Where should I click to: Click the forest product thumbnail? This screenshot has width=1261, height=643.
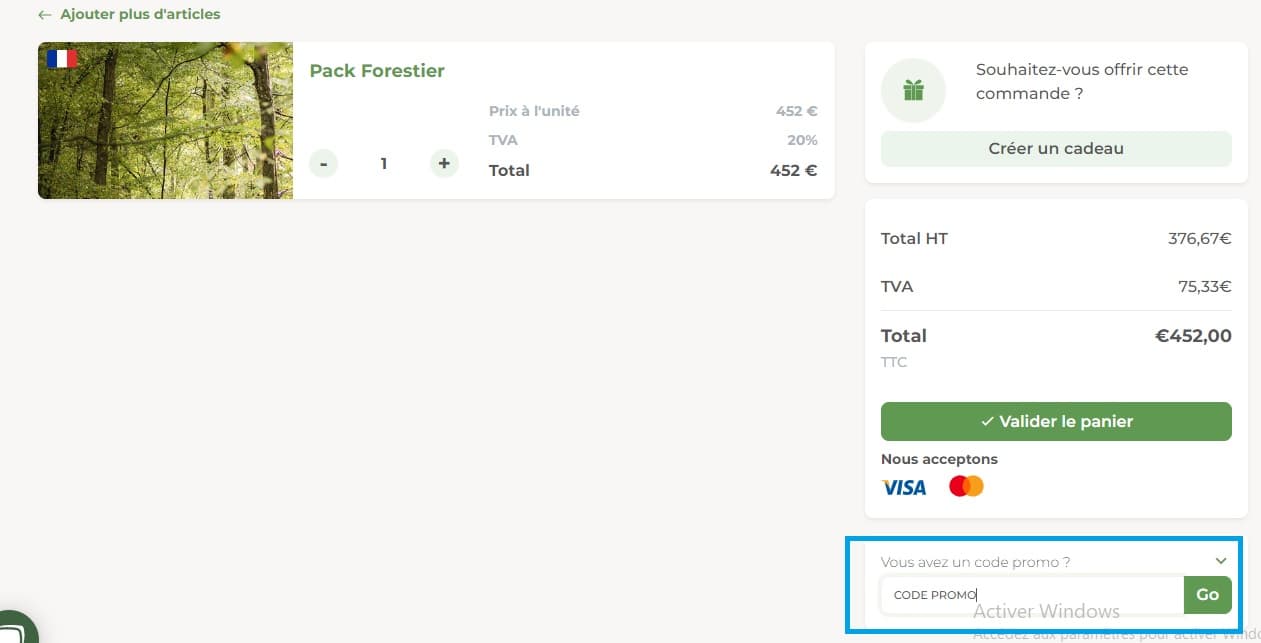click(x=165, y=120)
